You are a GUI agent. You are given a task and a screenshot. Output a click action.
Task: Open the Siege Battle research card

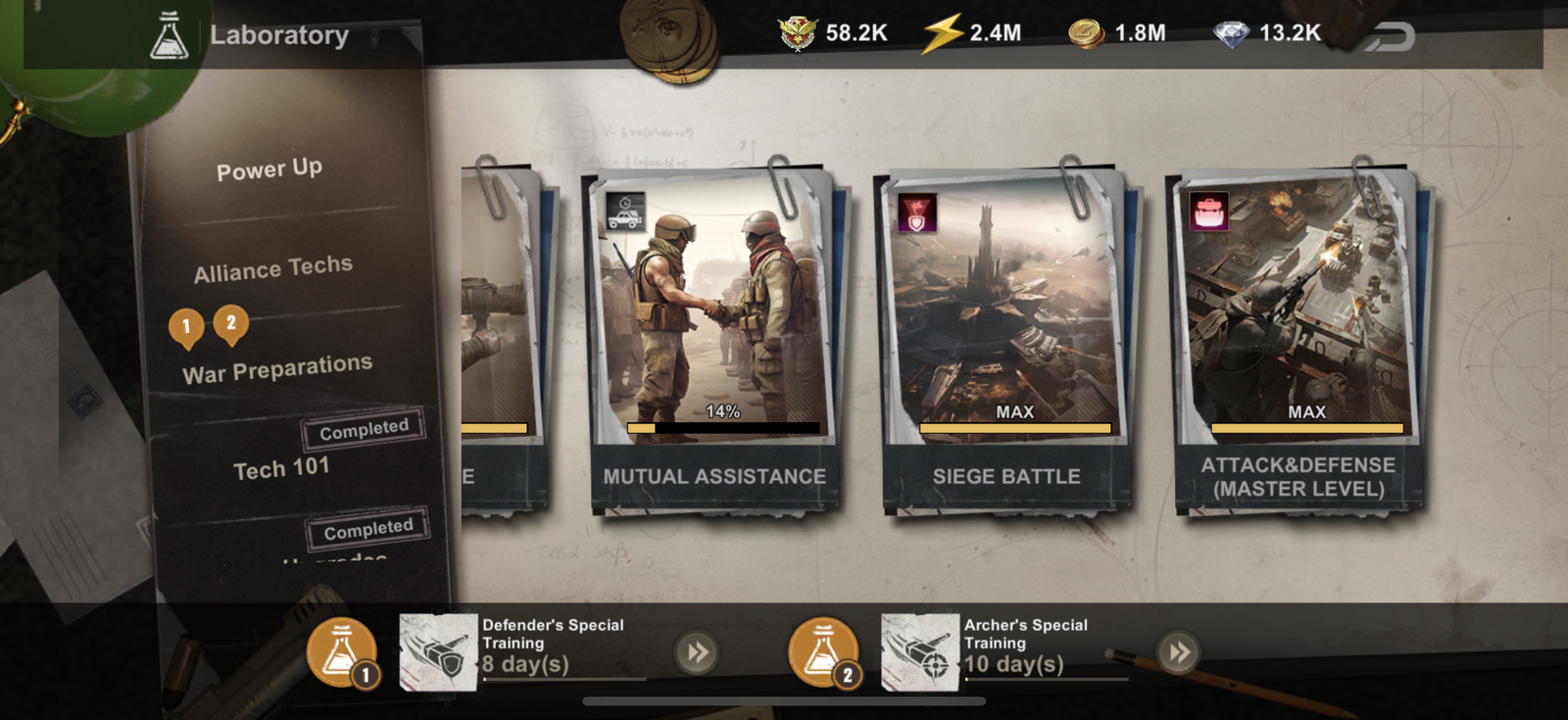pos(1006,338)
